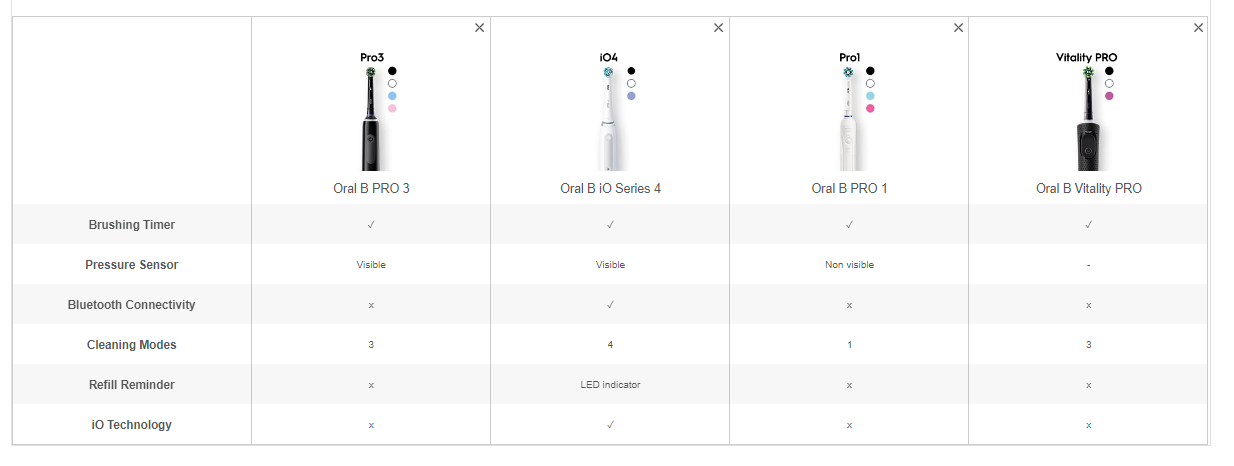Remove Oral B PRO 3 from comparison

(479, 28)
